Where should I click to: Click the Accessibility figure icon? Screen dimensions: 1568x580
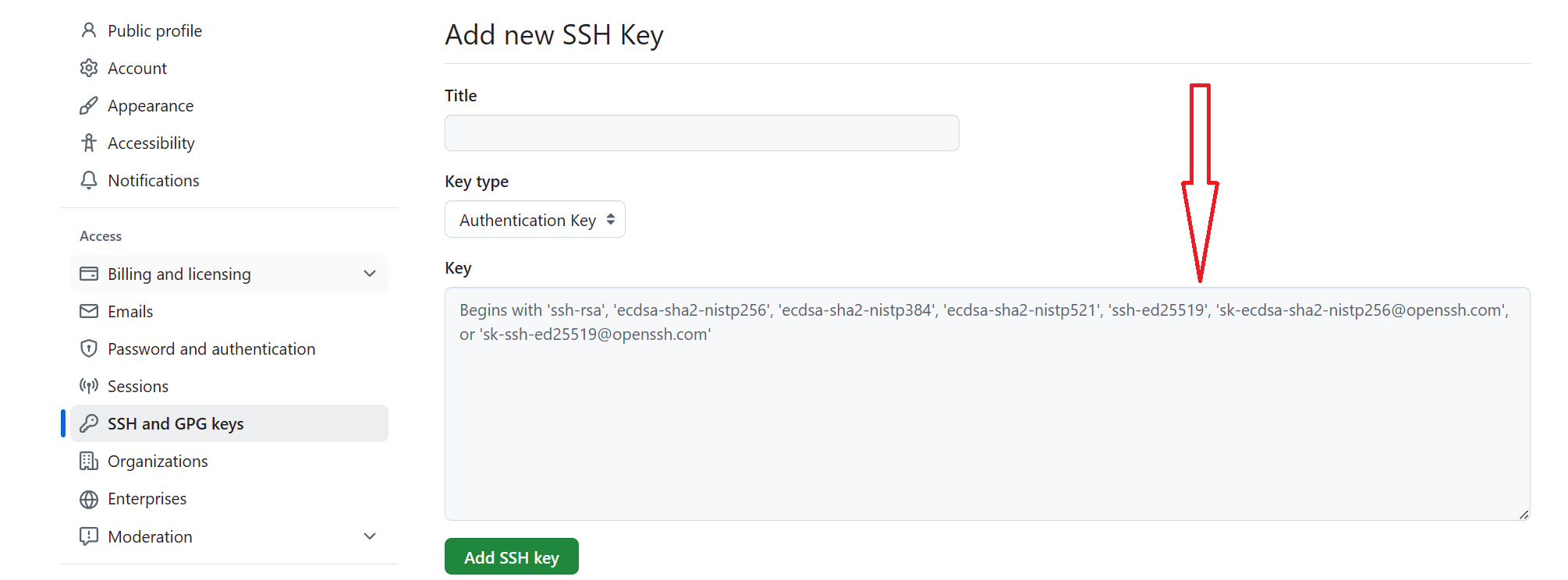pyautogui.click(x=89, y=143)
